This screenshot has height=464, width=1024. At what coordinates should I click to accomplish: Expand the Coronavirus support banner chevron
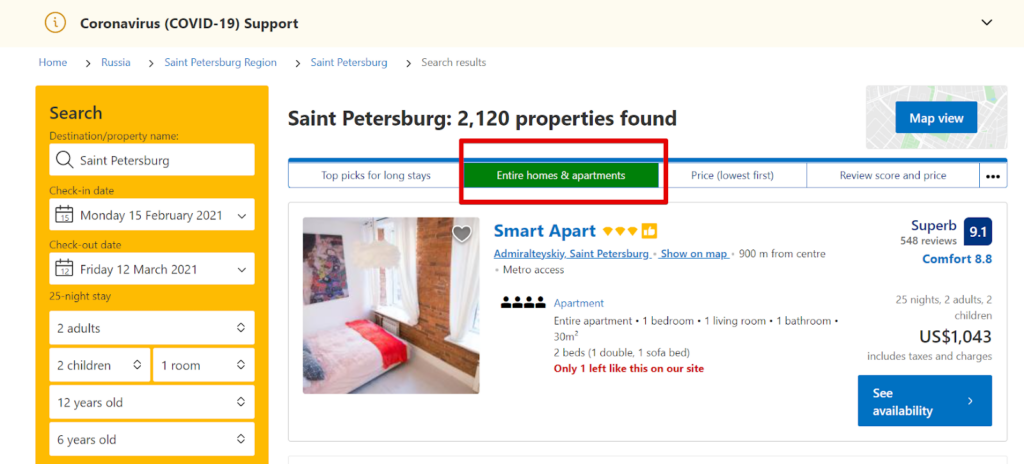[987, 23]
